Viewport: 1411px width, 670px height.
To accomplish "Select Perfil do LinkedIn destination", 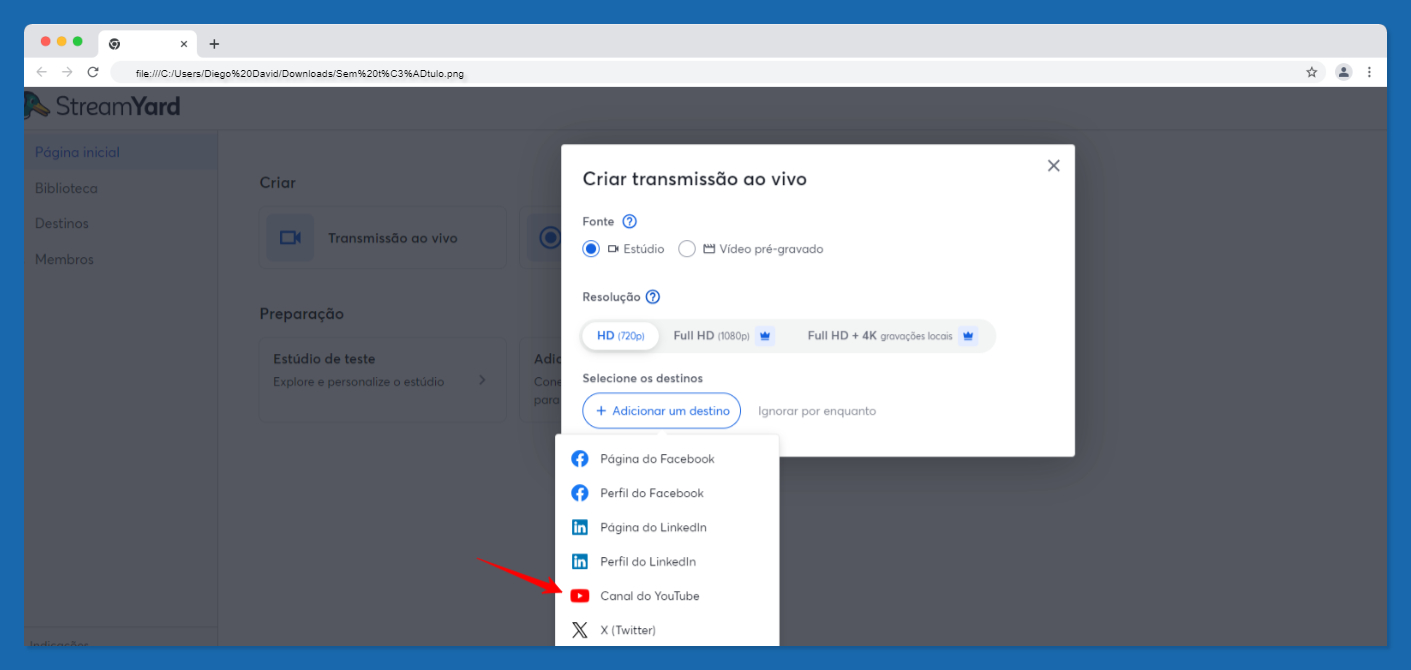I will click(667, 562).
